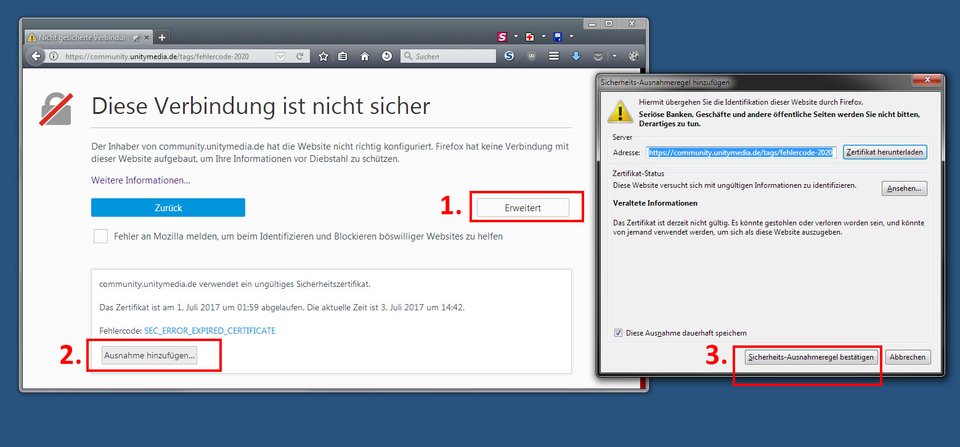This screenshot has width=960, height=447.
Task: Go to the home page icon
Action: pos(365,56)
